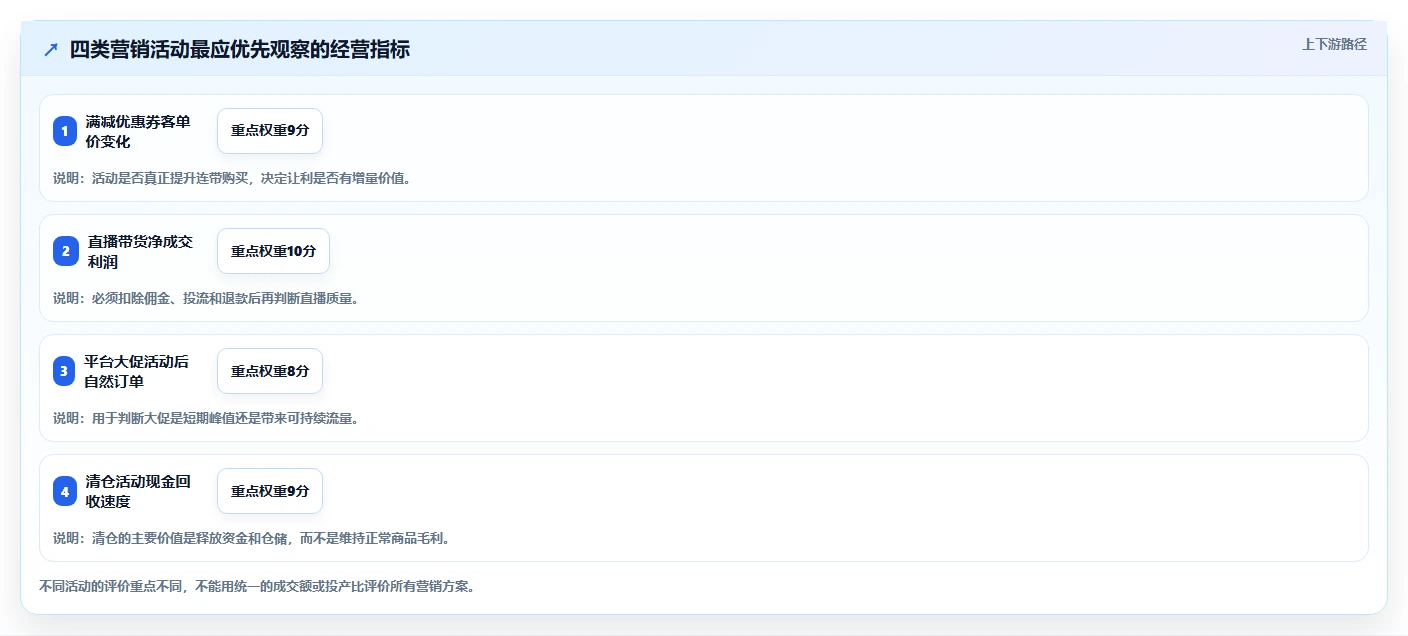This screenshot has height=636, width=1408.
Task: Select the item 清仓活动现金回收速度
Action: (x=138, y=491)
